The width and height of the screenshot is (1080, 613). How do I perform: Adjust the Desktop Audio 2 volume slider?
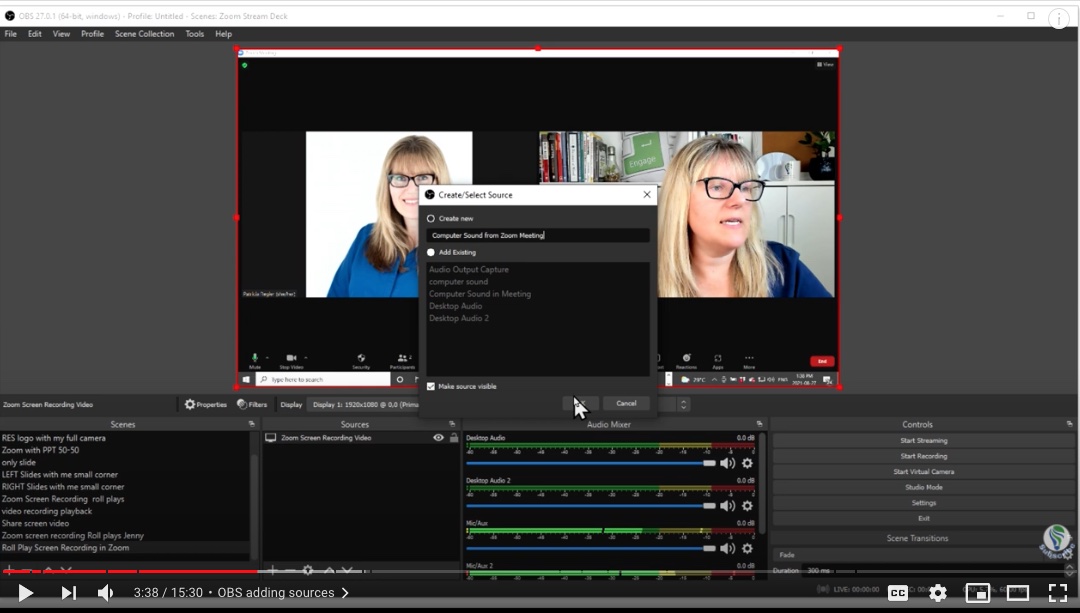tap(591, 506)
